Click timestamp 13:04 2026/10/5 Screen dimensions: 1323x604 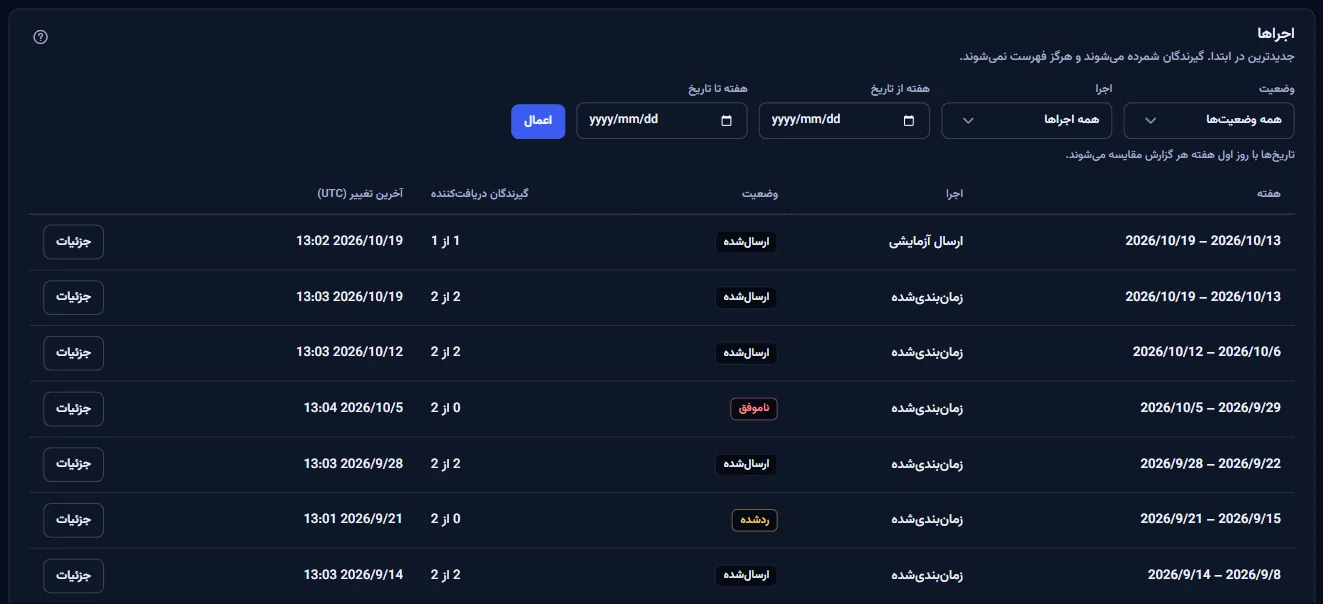tap(353, 408)
